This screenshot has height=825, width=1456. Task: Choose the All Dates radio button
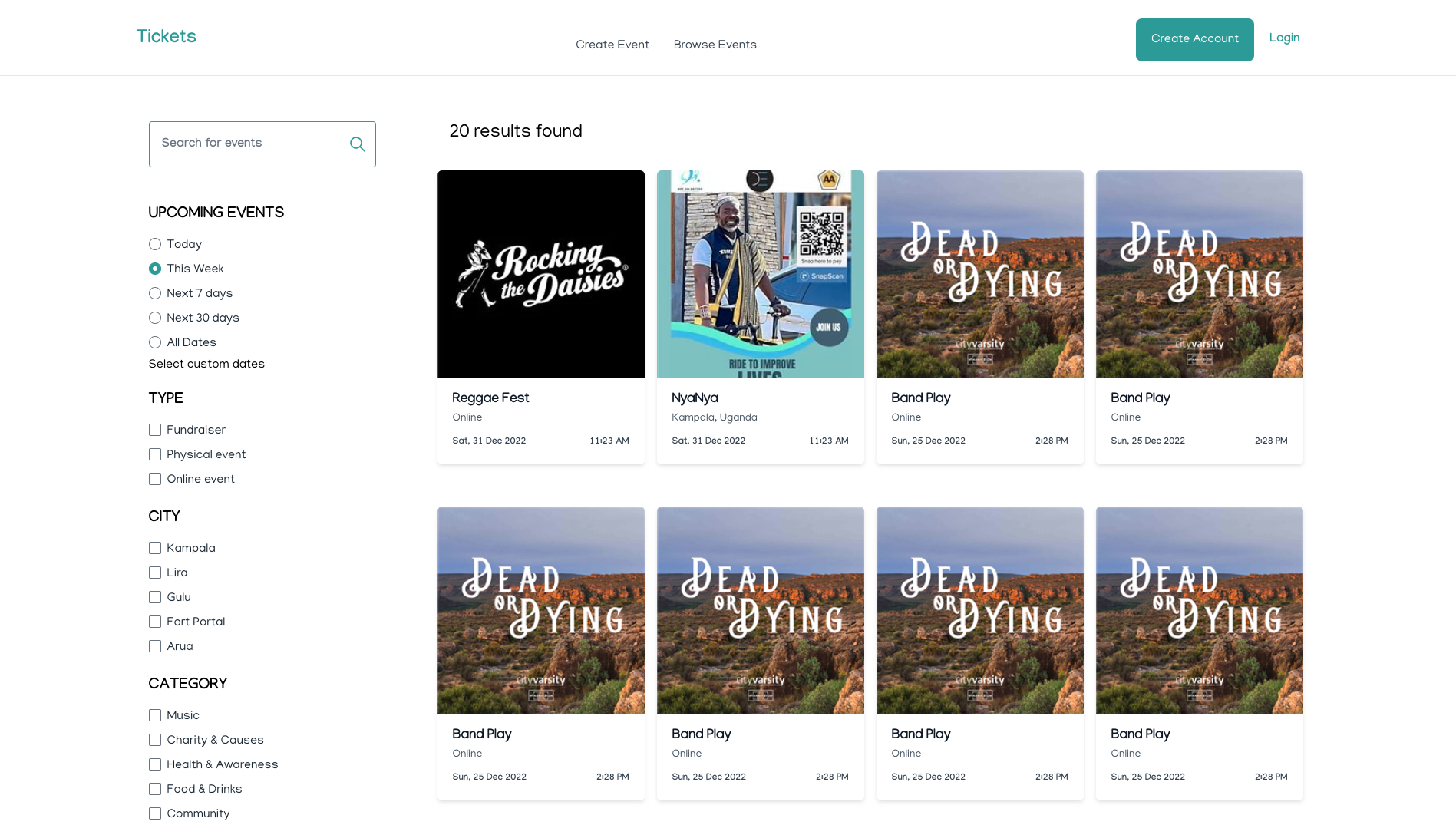coord(155,343)
